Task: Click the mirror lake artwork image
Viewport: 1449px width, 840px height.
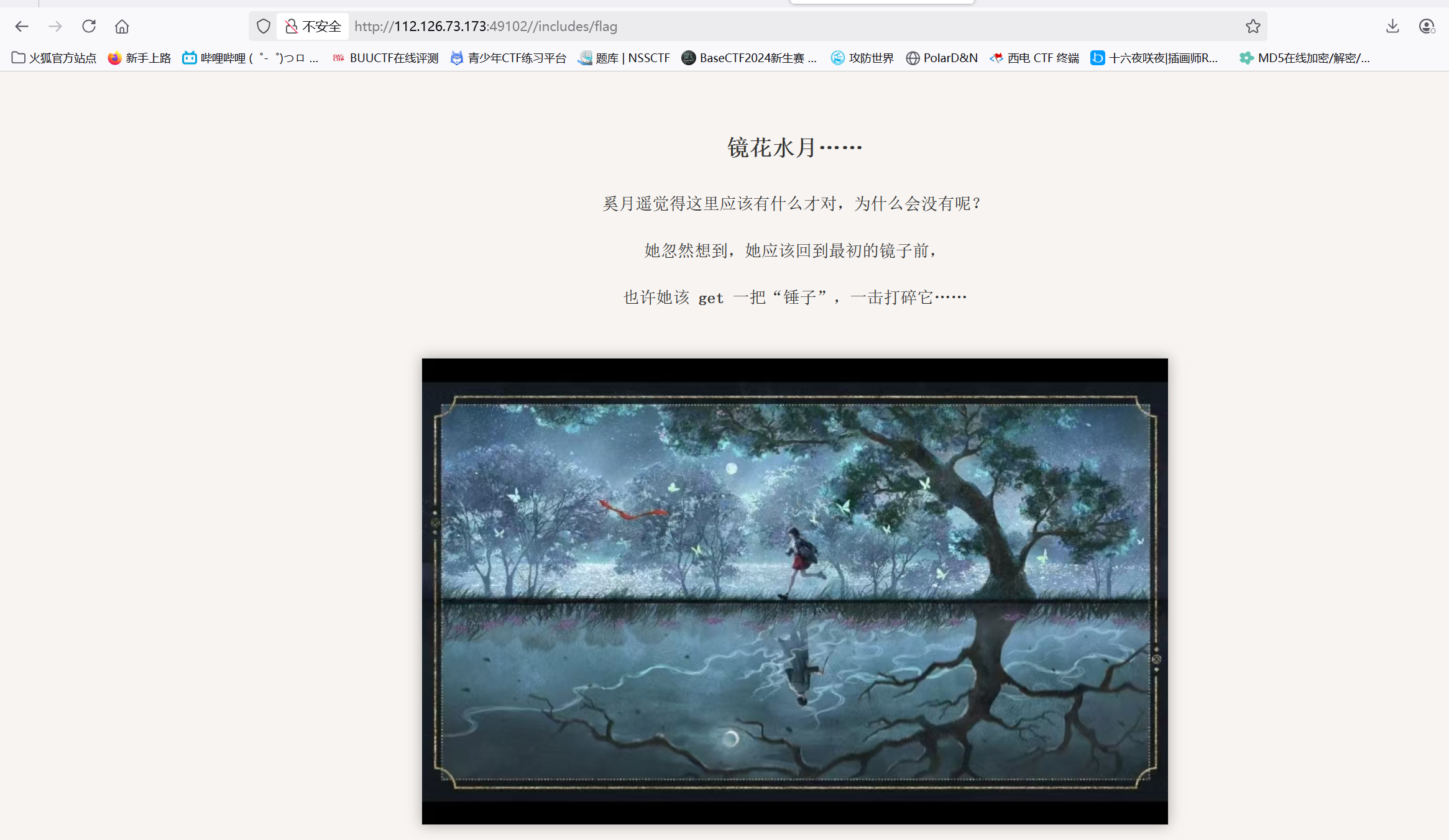Action: coord(794,591)
